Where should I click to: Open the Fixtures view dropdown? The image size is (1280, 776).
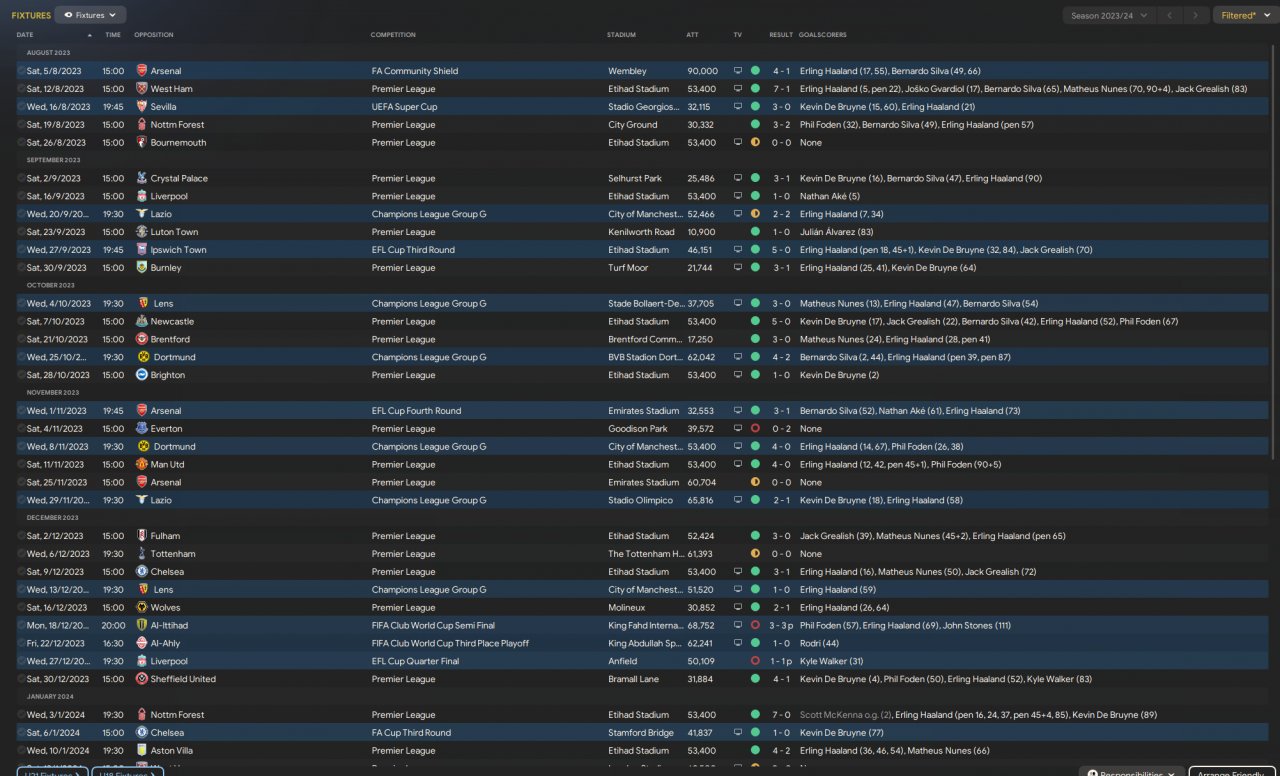point(91,15)
